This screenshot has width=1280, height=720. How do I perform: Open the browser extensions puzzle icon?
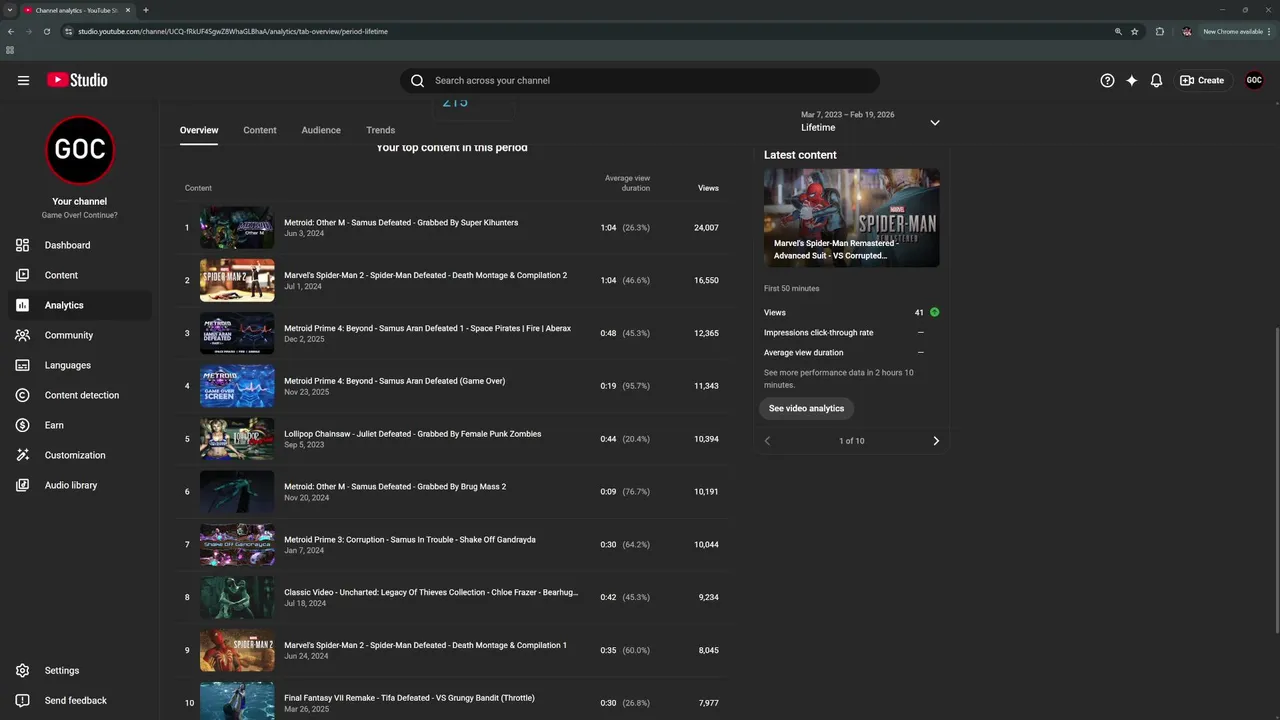tap(1160, 32)
